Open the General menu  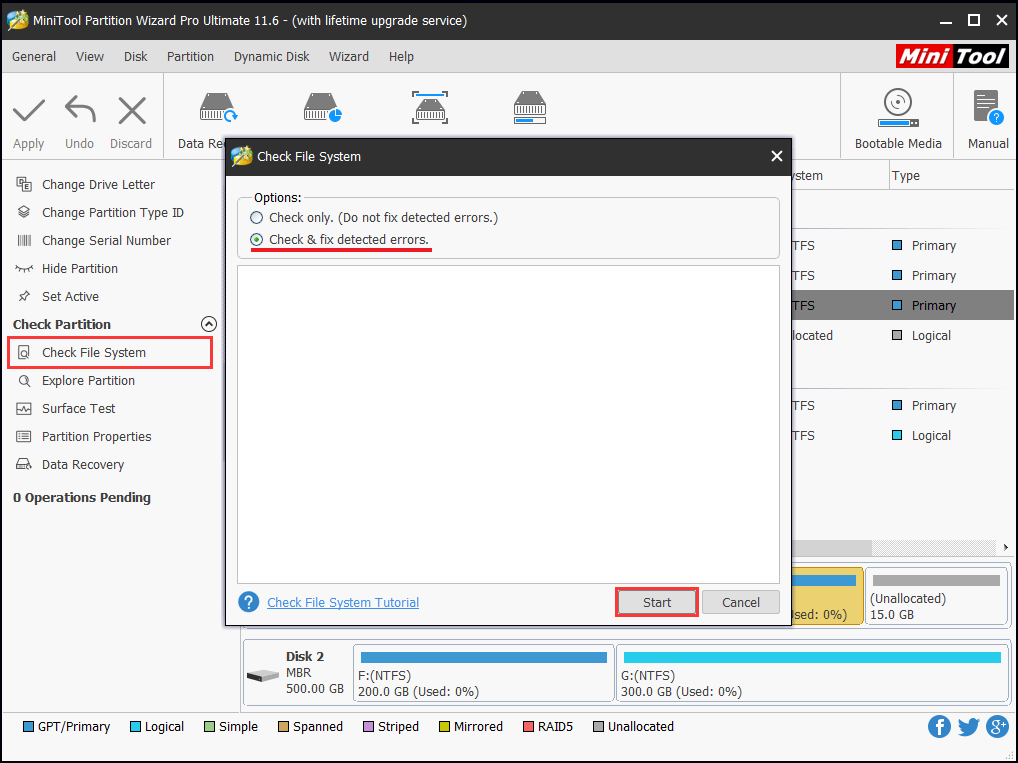click(34, 56)
